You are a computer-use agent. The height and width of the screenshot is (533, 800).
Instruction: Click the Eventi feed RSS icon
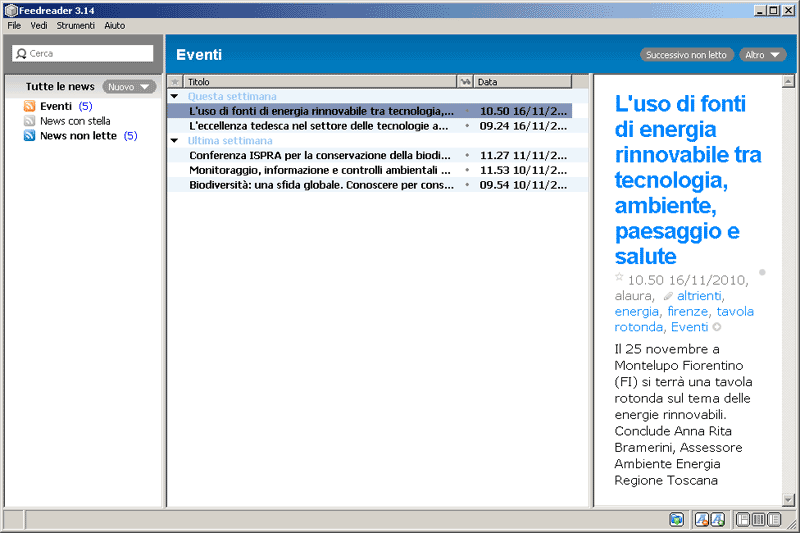coord(30,106)
